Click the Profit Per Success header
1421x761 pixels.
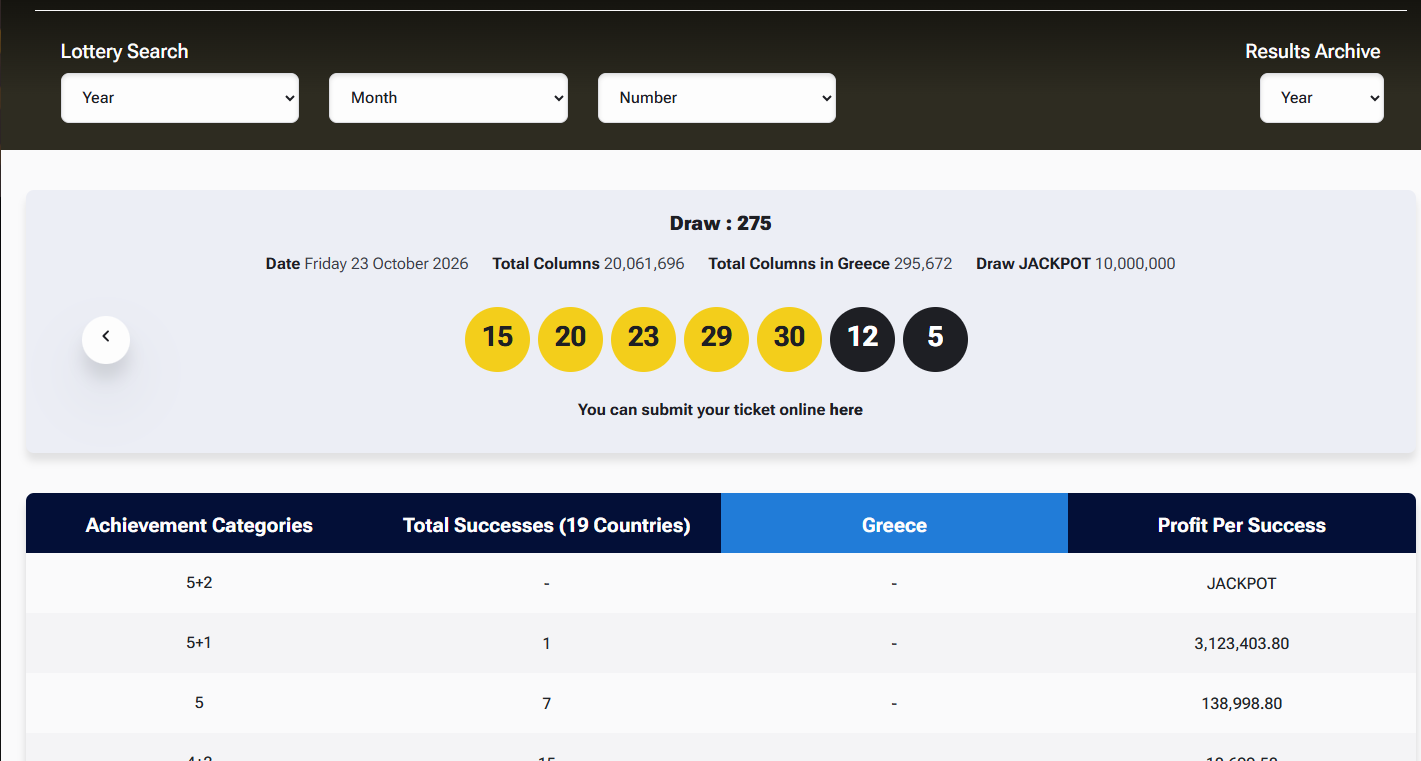[x=1242, y=525]
